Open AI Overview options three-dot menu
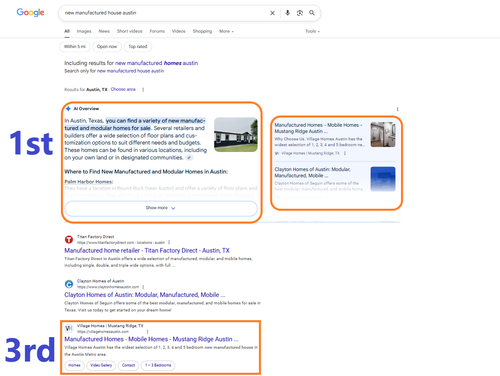500x376 pixels. point(397,109)
